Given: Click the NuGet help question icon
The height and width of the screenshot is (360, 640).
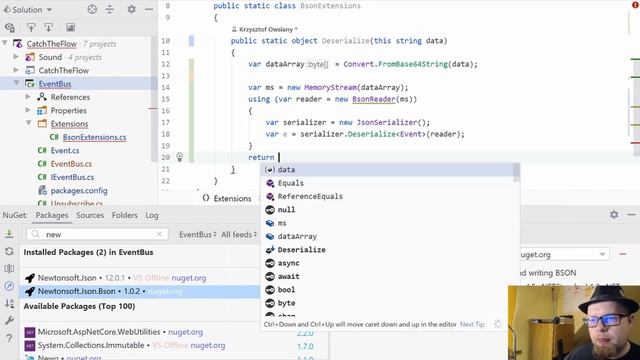Looking at the screenshot, I should pyautogui.click(x=9, y=338).
